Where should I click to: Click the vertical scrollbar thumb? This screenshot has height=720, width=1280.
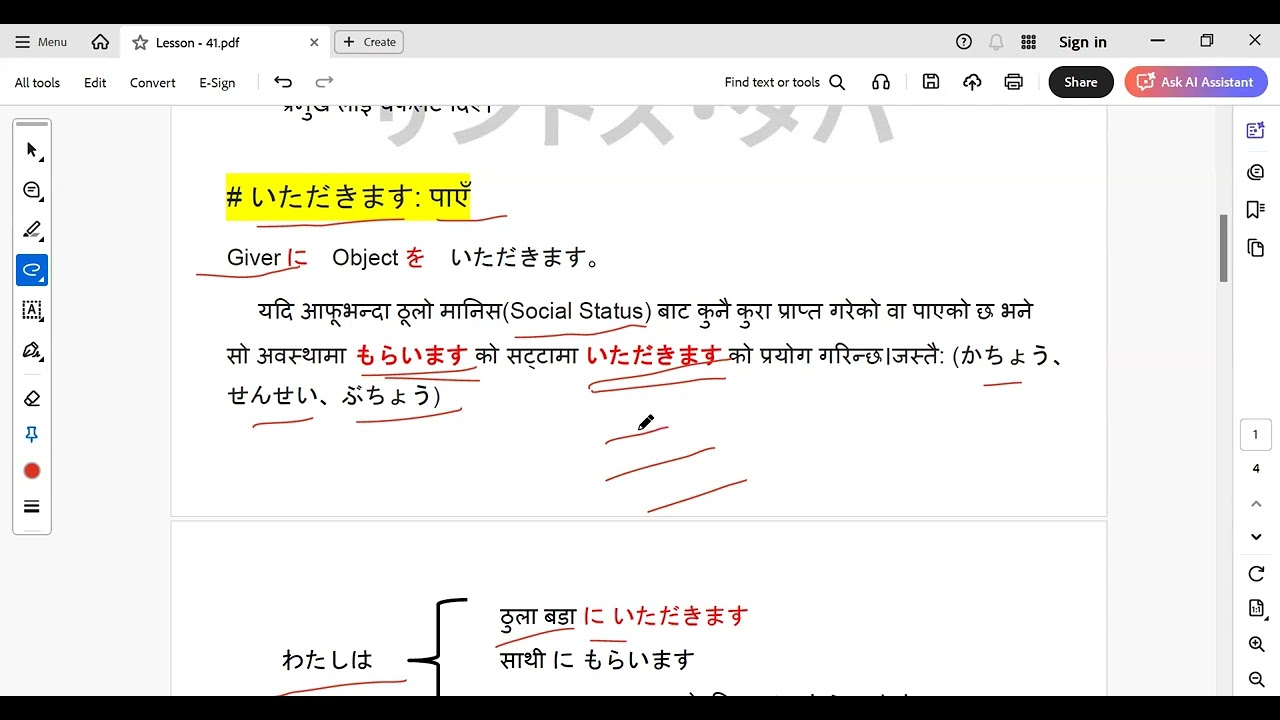click(1222, 248)
